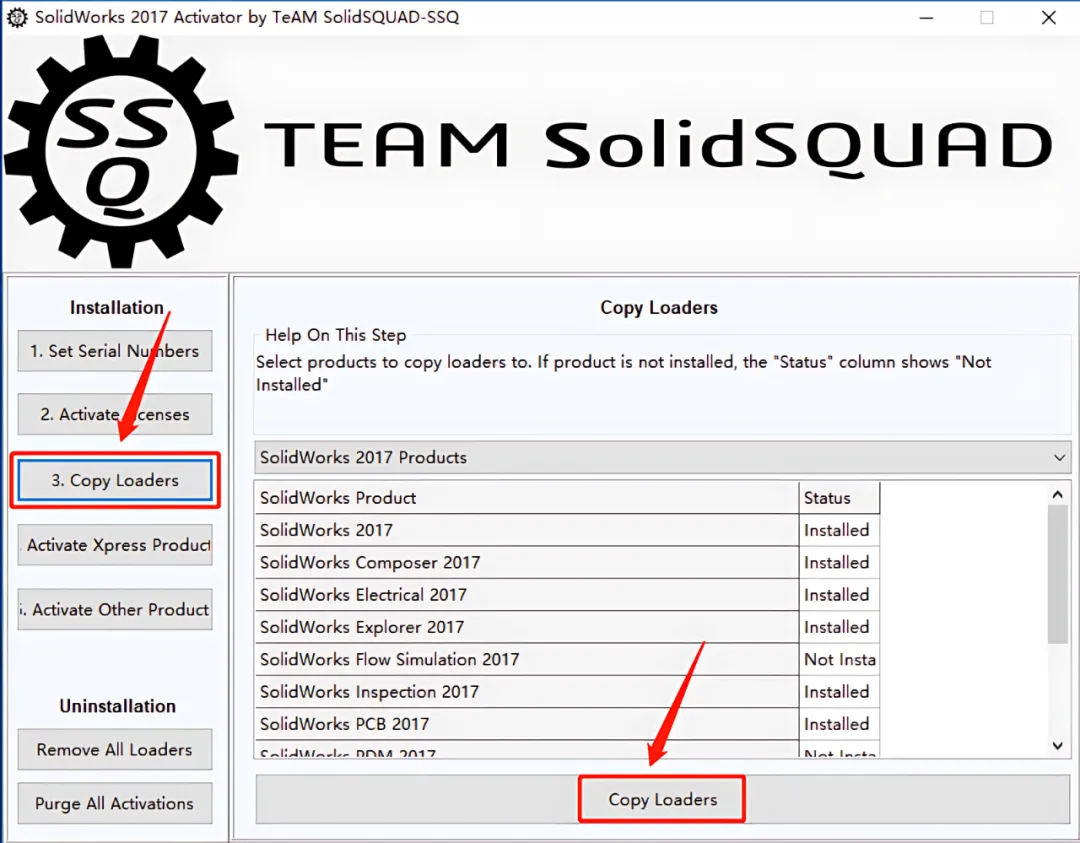The width and height of the screenshot is (1080, 843).
Task: Expand the SolidWorks 2017 Products dropdown
Action: (663, 457)
